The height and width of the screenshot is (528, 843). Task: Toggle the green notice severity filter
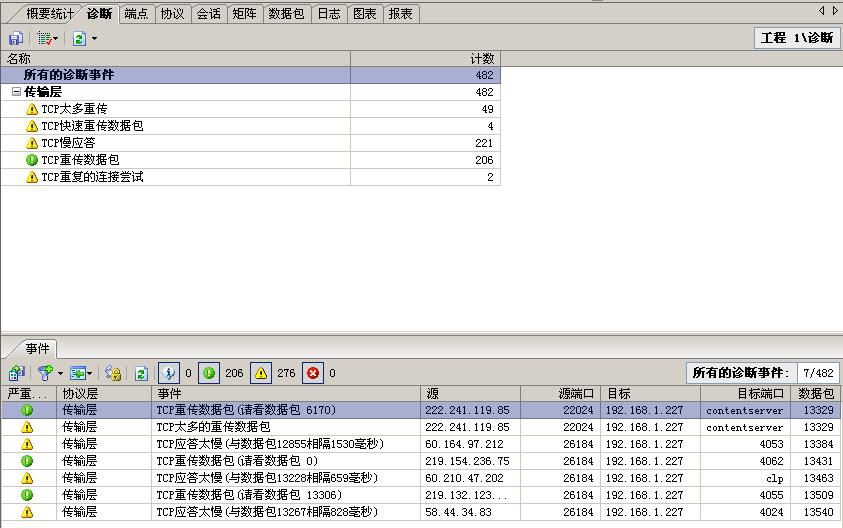pos(209,373)
